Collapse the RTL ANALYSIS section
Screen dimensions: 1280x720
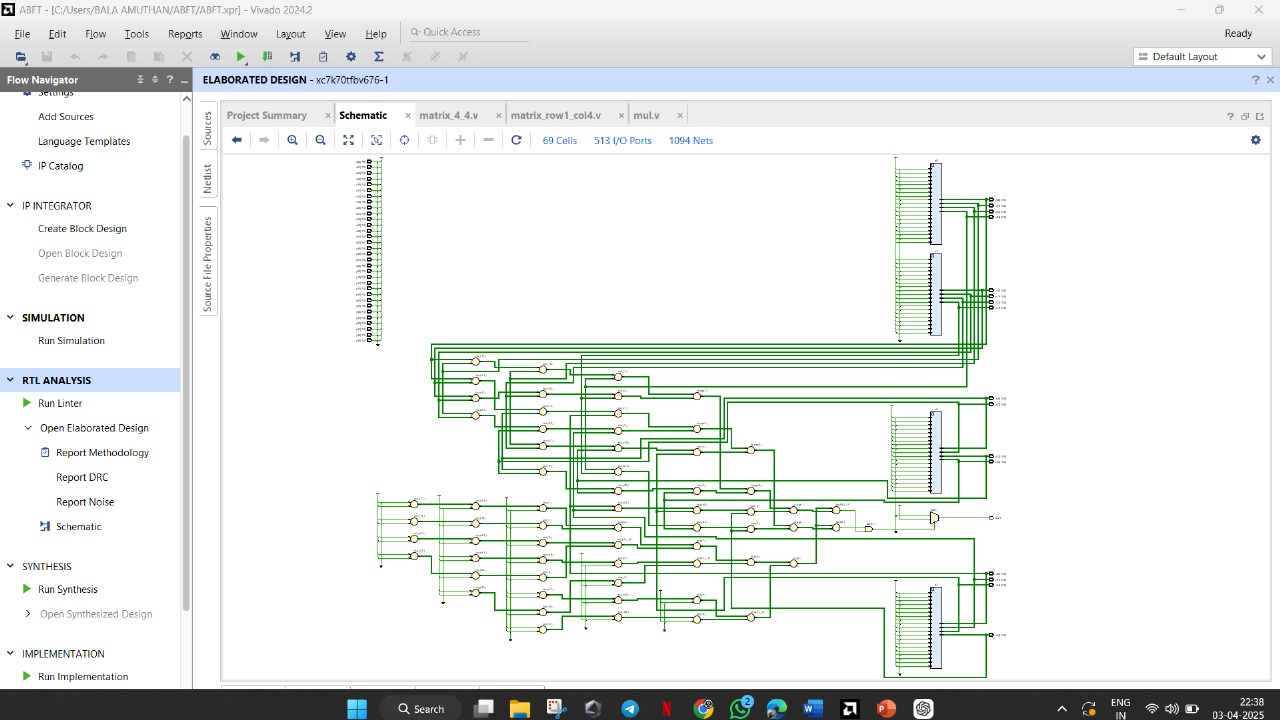click(x=11, y=380)
